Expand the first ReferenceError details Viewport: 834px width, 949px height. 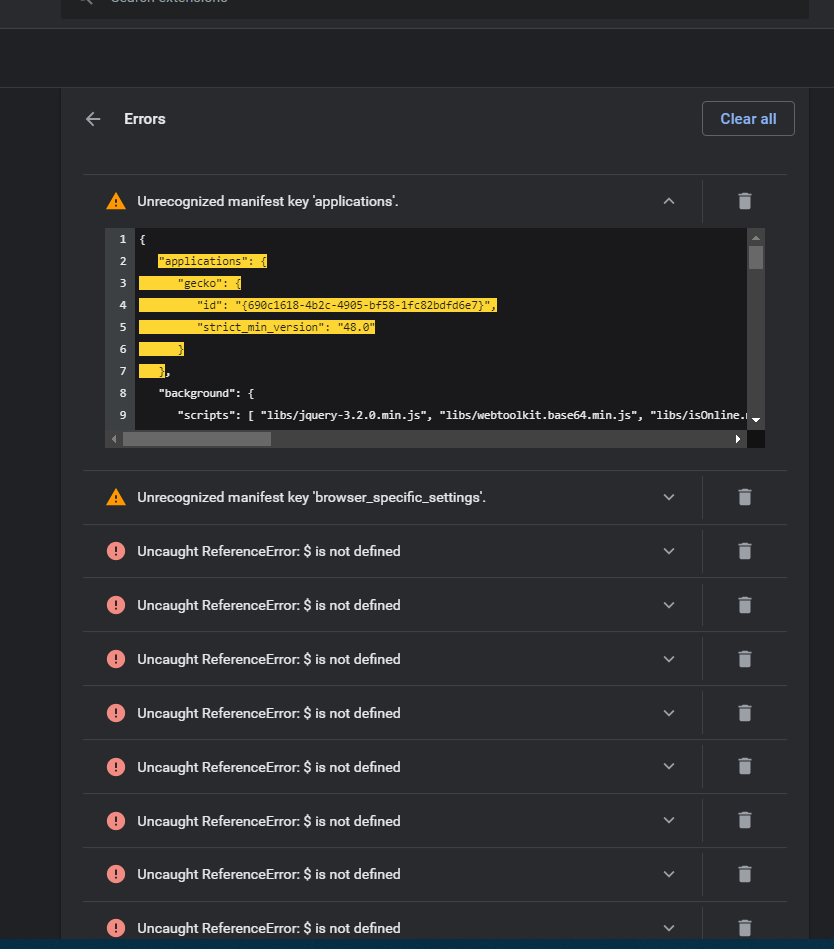coord(669,551)
